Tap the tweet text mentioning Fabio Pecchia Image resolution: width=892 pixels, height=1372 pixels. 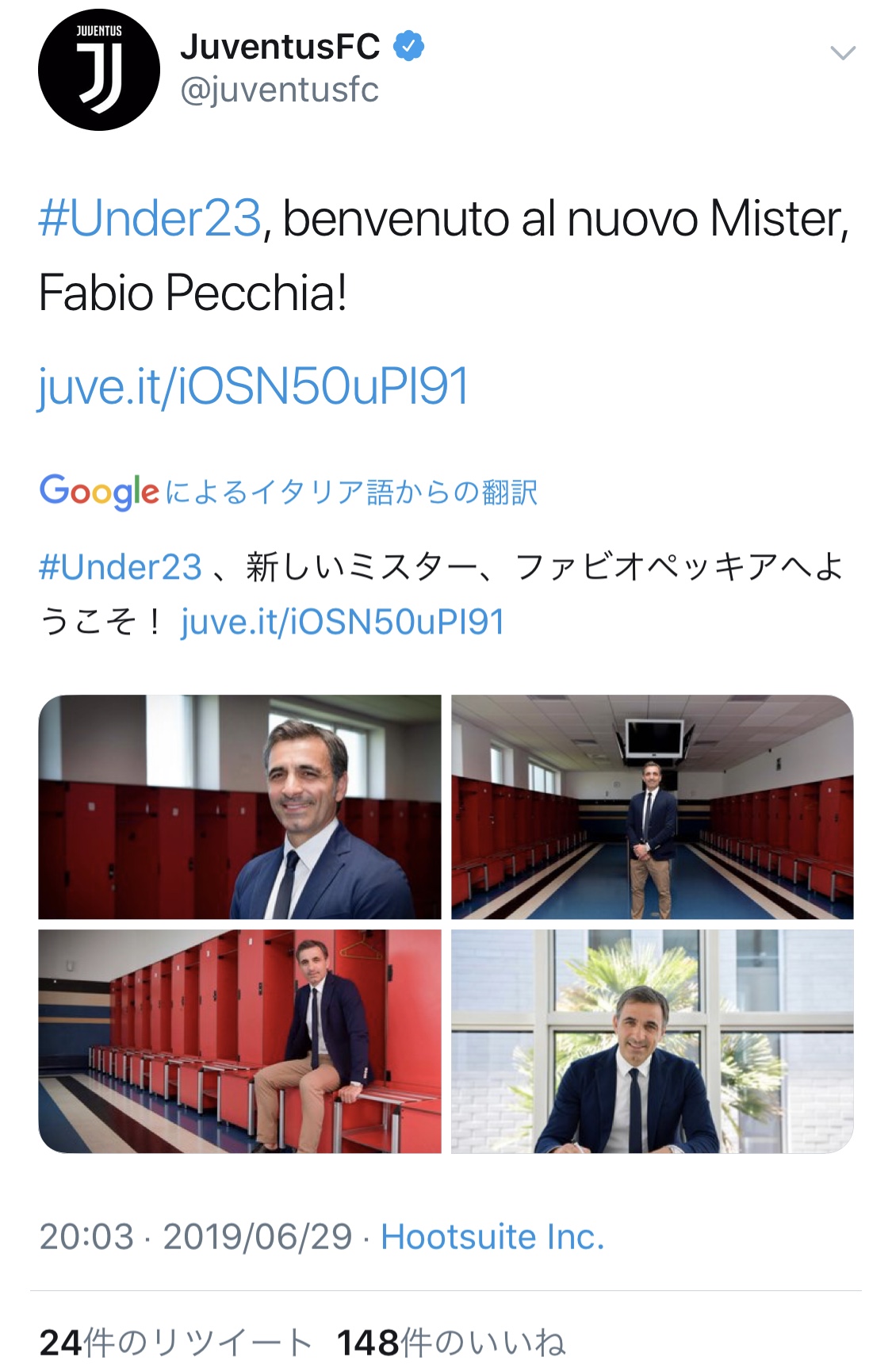444,255
